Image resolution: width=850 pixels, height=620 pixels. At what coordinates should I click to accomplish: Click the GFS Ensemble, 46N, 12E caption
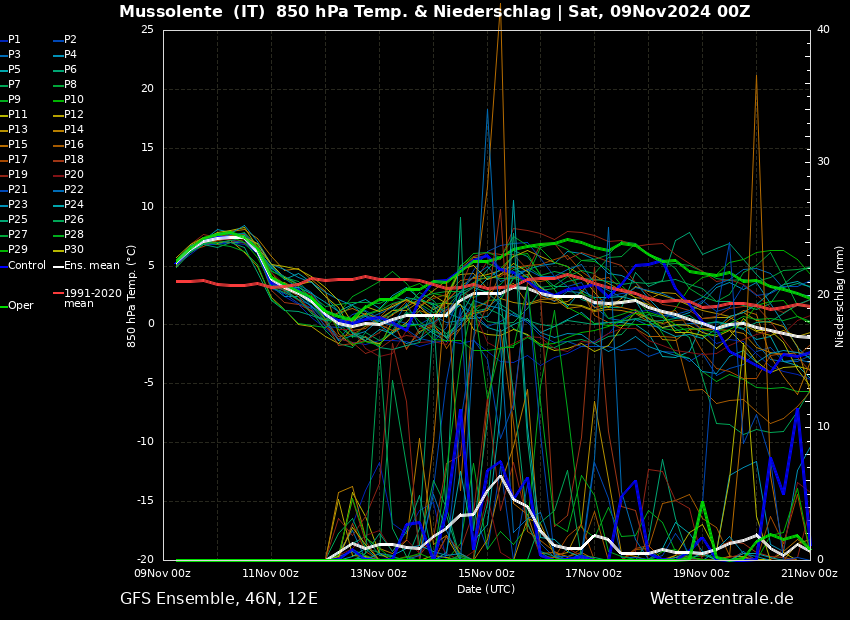[x=219, y=599]
